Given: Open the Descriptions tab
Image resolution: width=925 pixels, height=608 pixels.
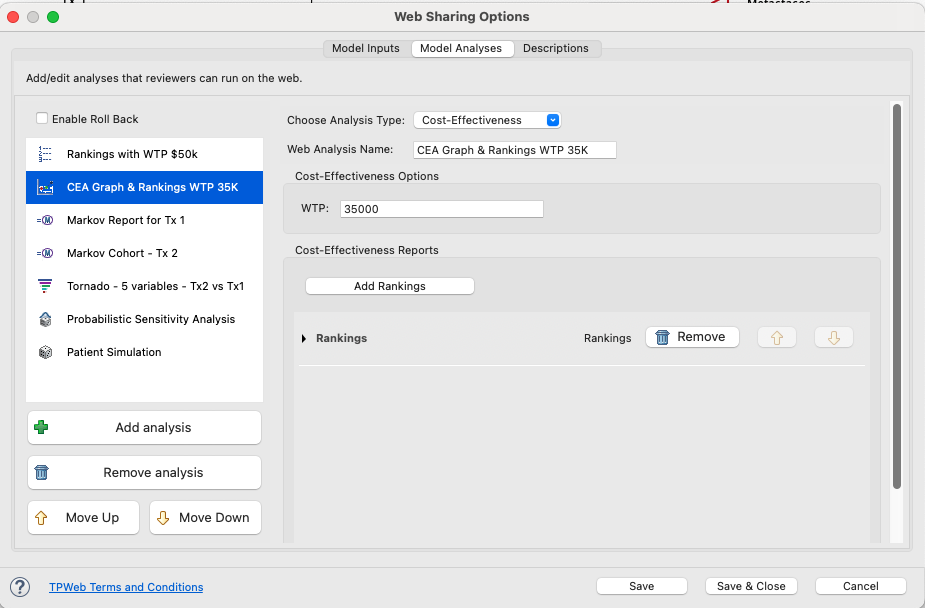Looking at the screenshot, I should [556, 48].
